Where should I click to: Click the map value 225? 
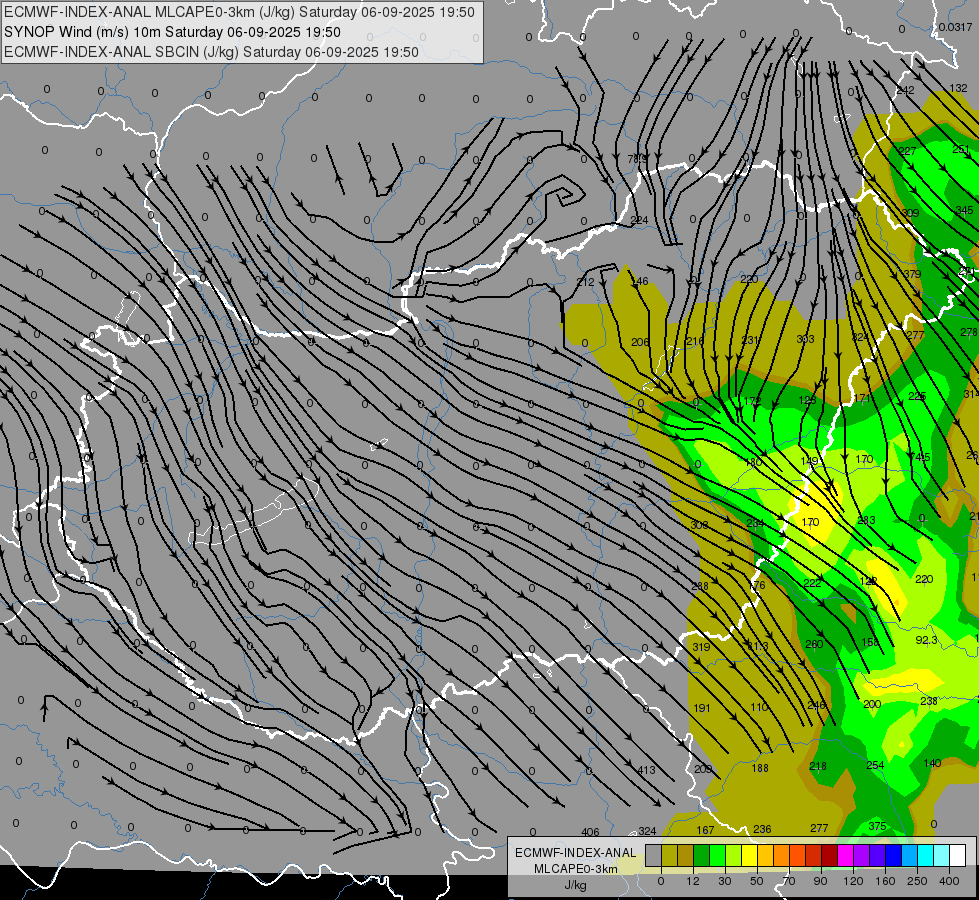tap(917, 396)
